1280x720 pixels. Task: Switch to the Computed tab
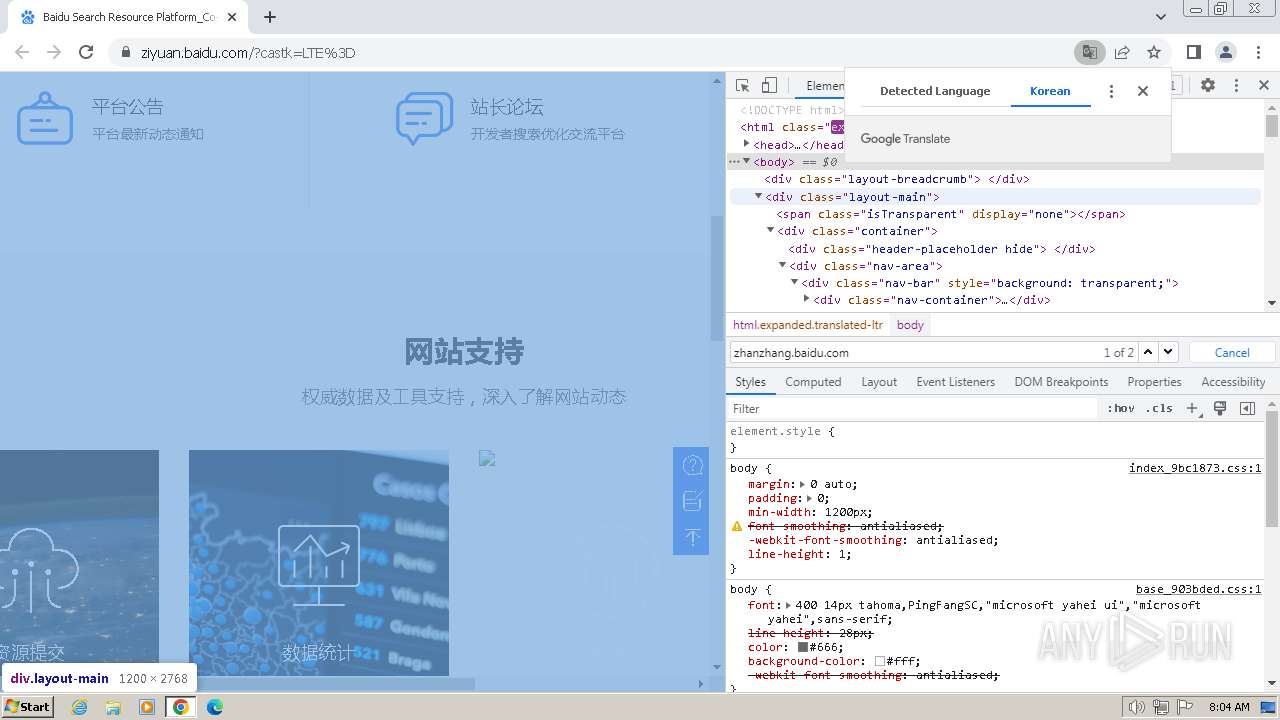tap(813, 382)
